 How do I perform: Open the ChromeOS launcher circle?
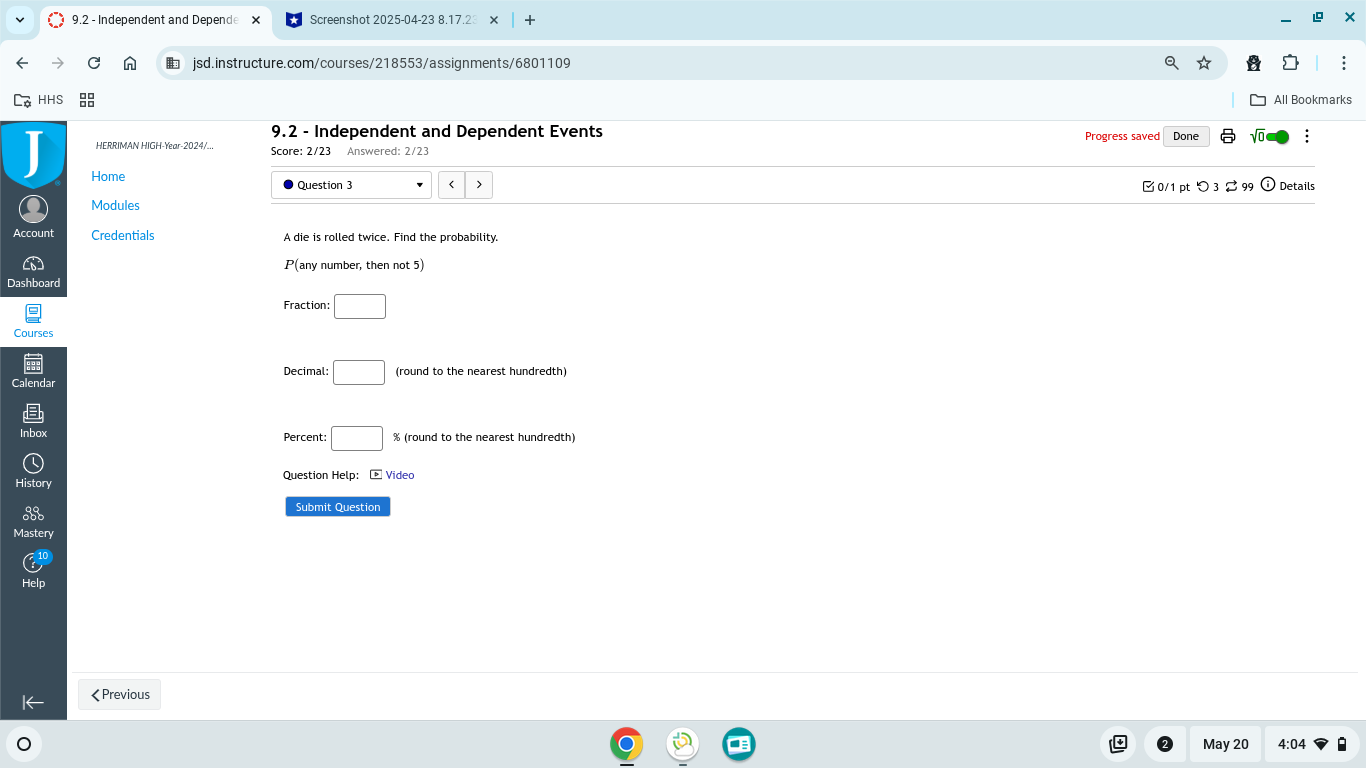[x=24, y=744]
